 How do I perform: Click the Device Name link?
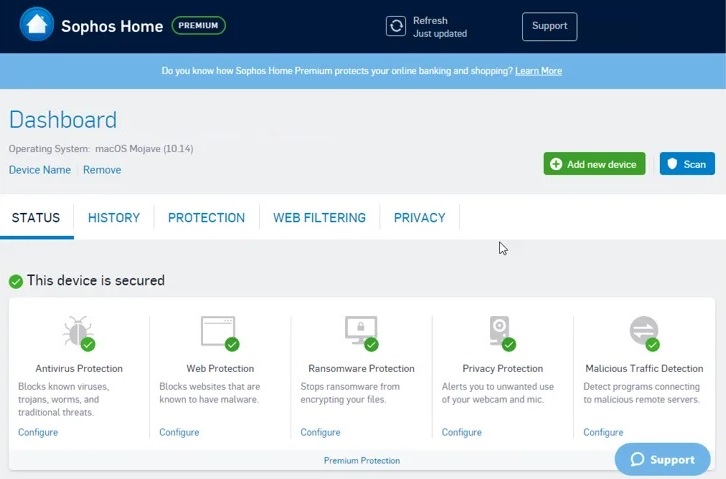tap(40, 170)
